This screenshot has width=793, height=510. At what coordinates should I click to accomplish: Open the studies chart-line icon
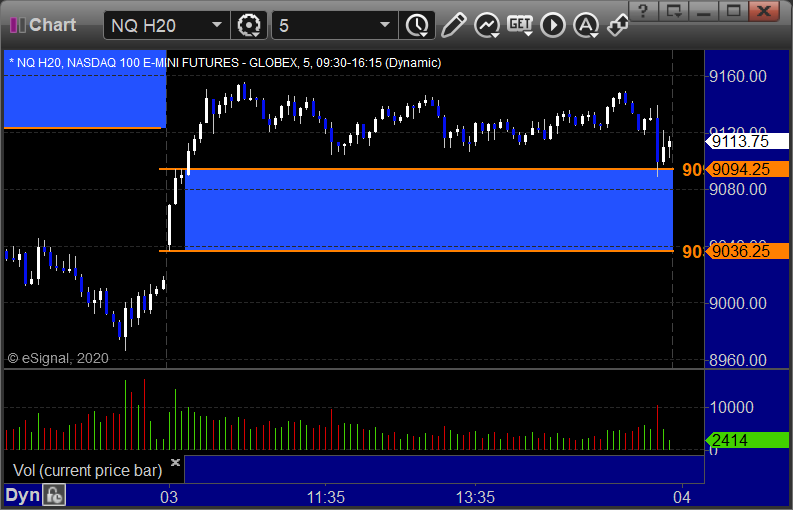click(x=487, y=25)
